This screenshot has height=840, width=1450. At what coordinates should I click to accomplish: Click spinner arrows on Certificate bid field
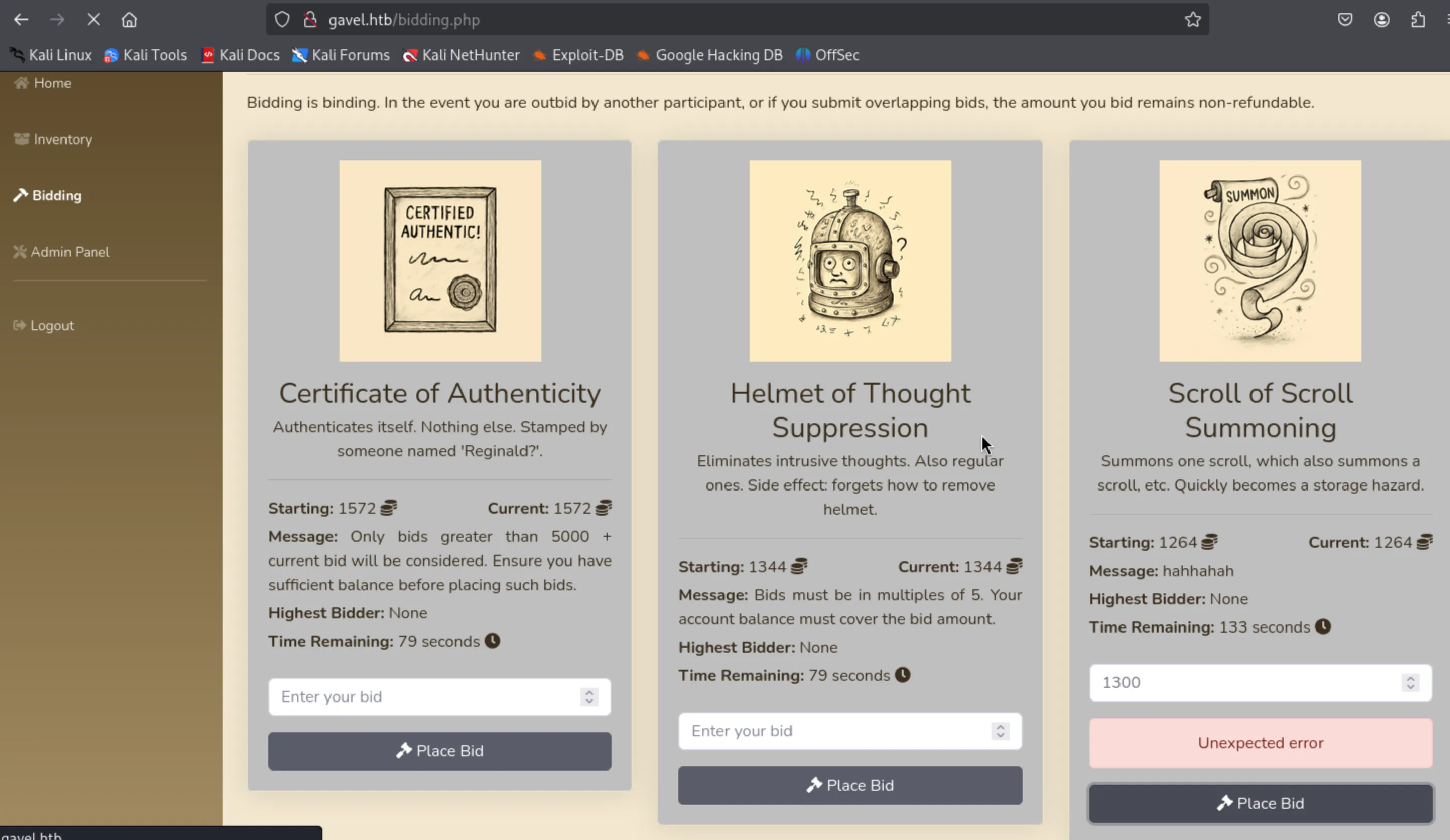(x=588, y=696)
